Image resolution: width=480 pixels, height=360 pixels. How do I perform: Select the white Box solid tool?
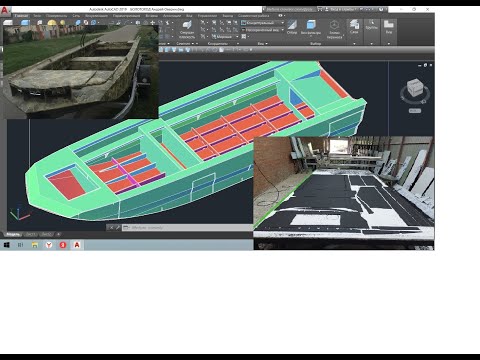[x=8, y=23]
